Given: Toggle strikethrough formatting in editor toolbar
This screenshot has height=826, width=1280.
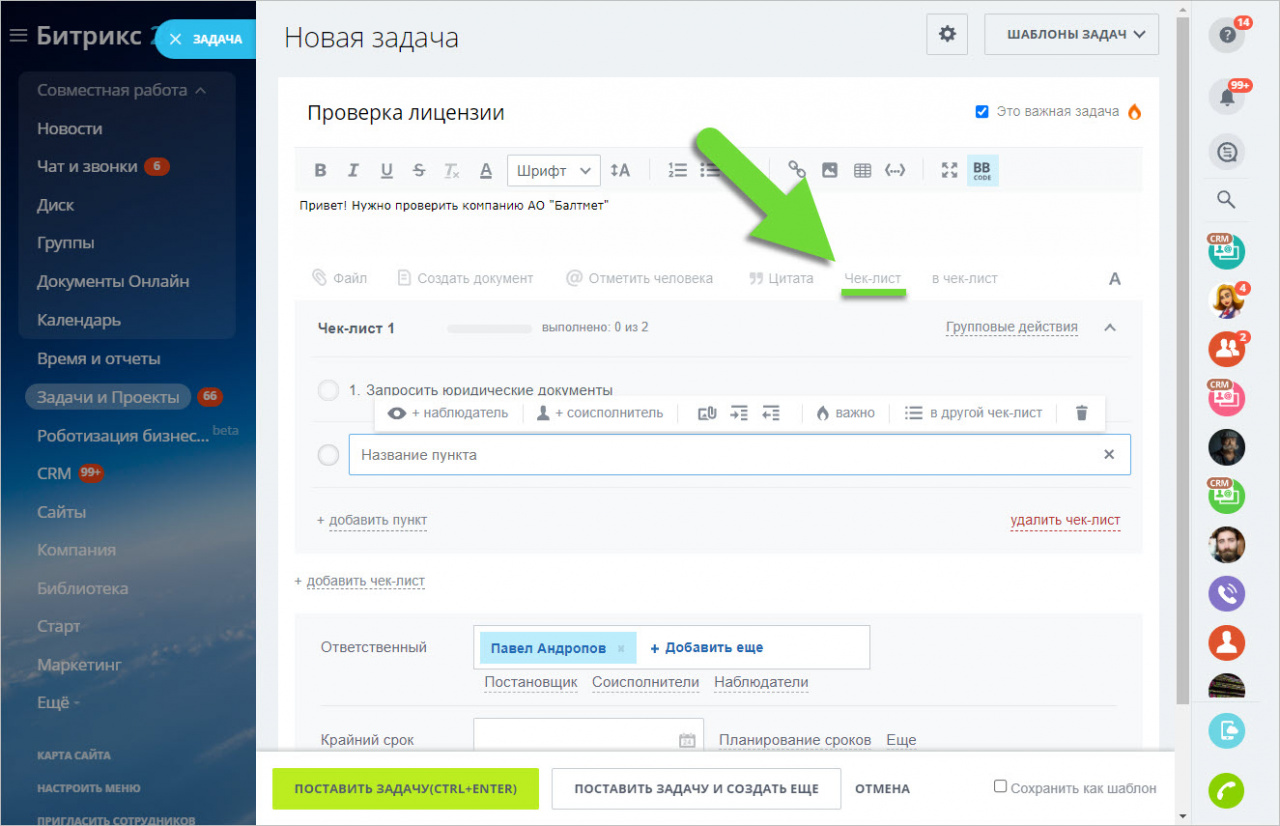Looking at the screenshot, I should coord(419,170).
